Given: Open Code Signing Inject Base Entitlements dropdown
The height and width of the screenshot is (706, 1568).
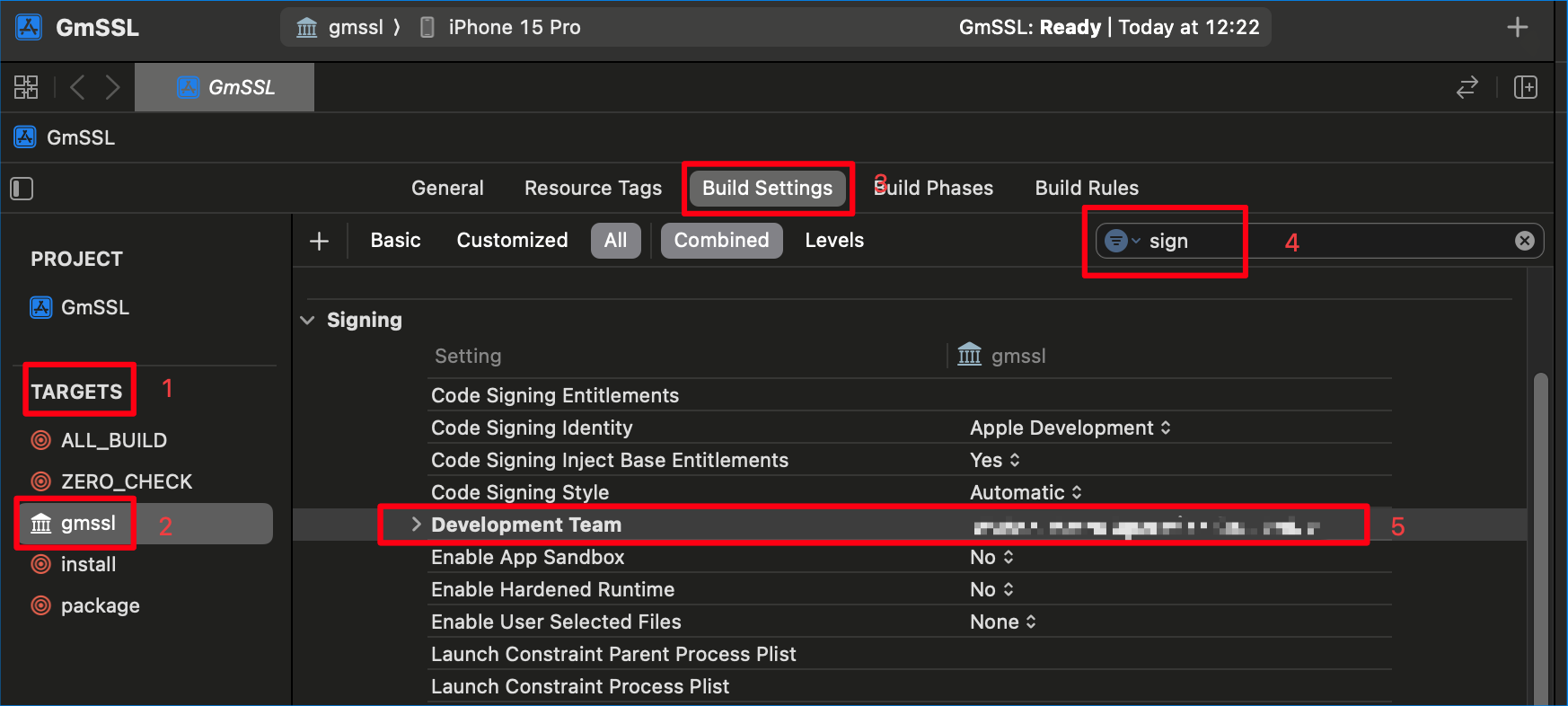Looking at the screenshot, I should pyautogui.click(x=995, y=460).
